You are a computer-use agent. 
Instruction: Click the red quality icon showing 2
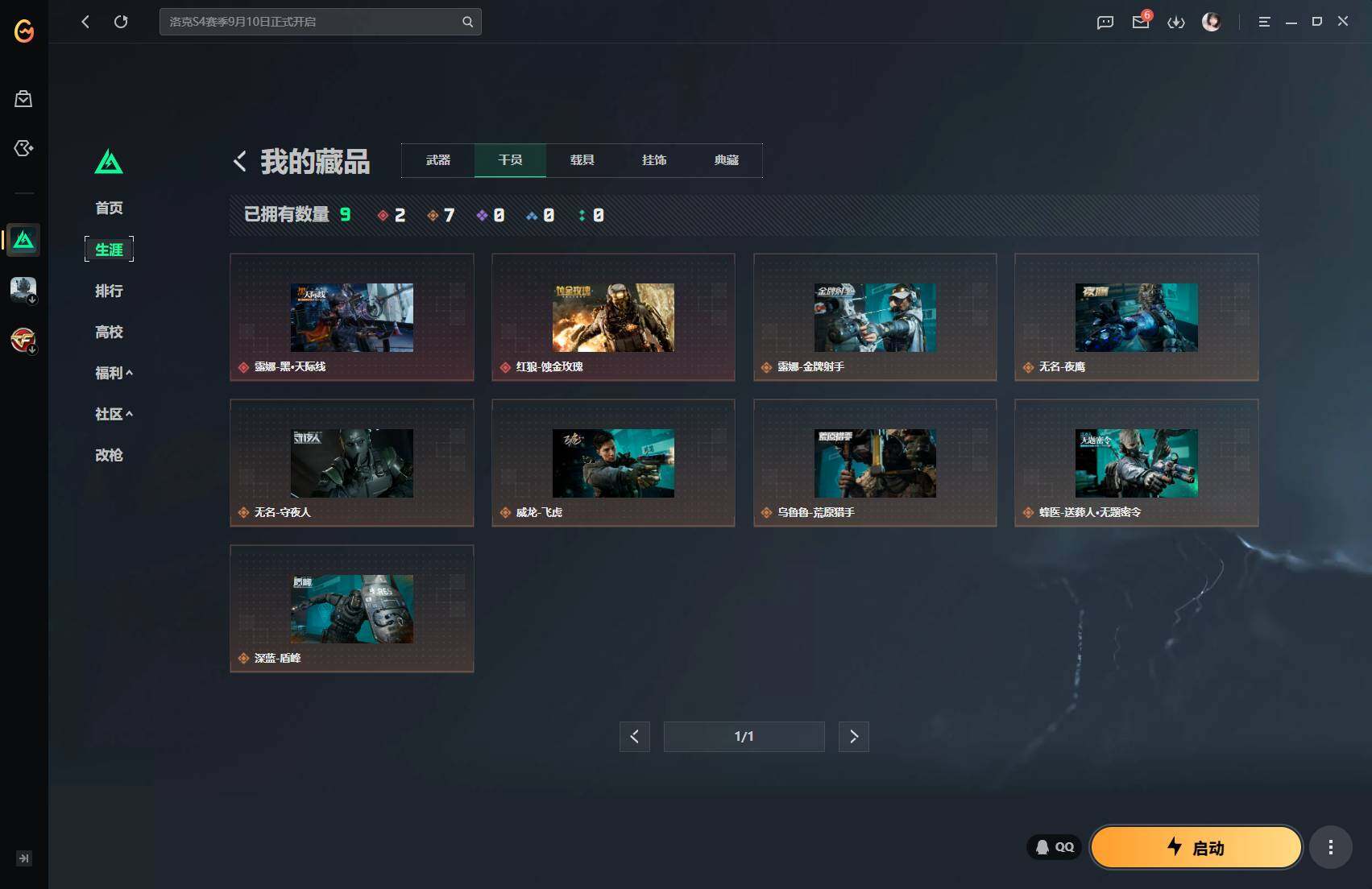383,215
